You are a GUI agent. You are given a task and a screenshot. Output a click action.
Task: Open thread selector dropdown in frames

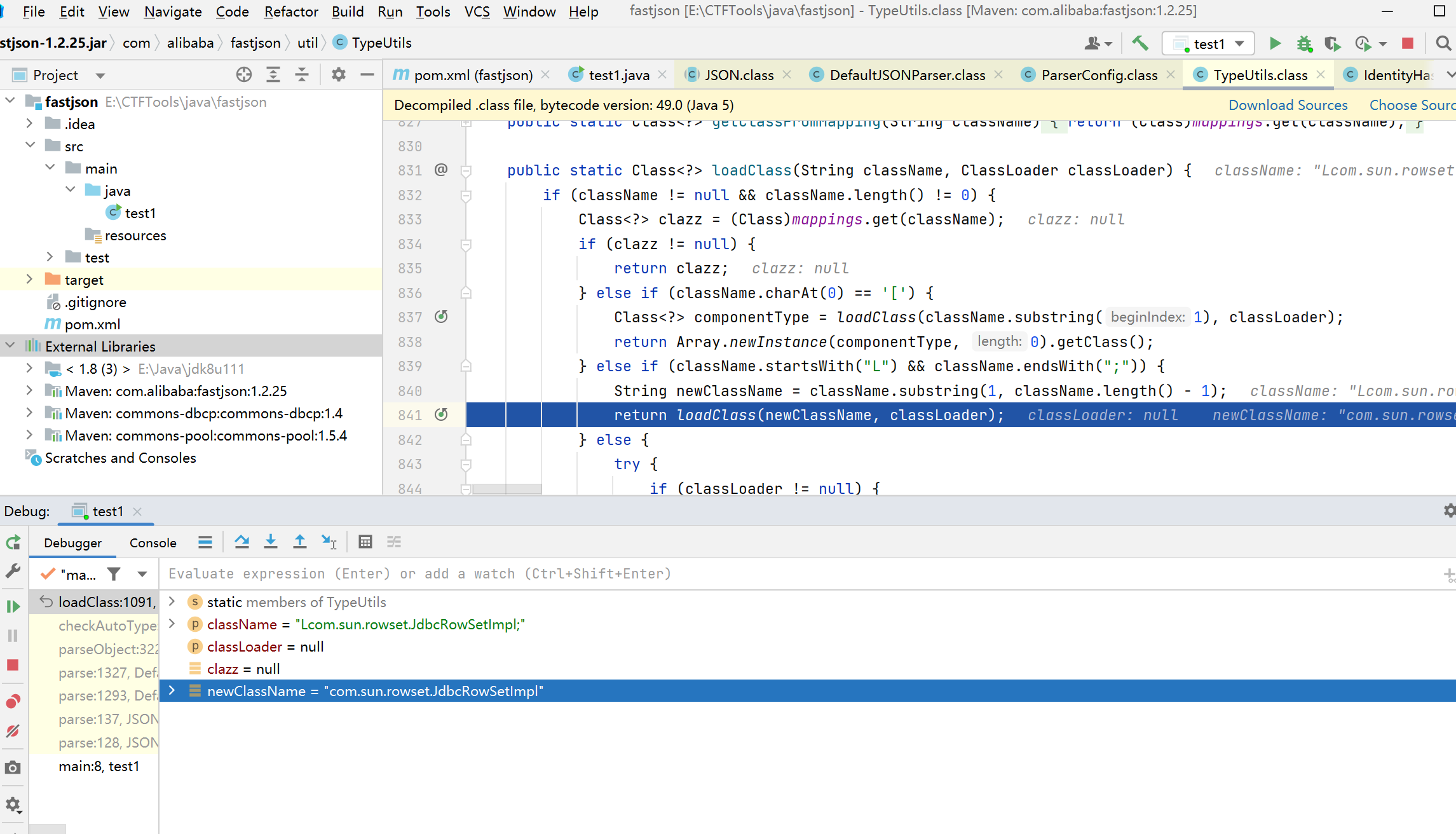tap(142, 574)
